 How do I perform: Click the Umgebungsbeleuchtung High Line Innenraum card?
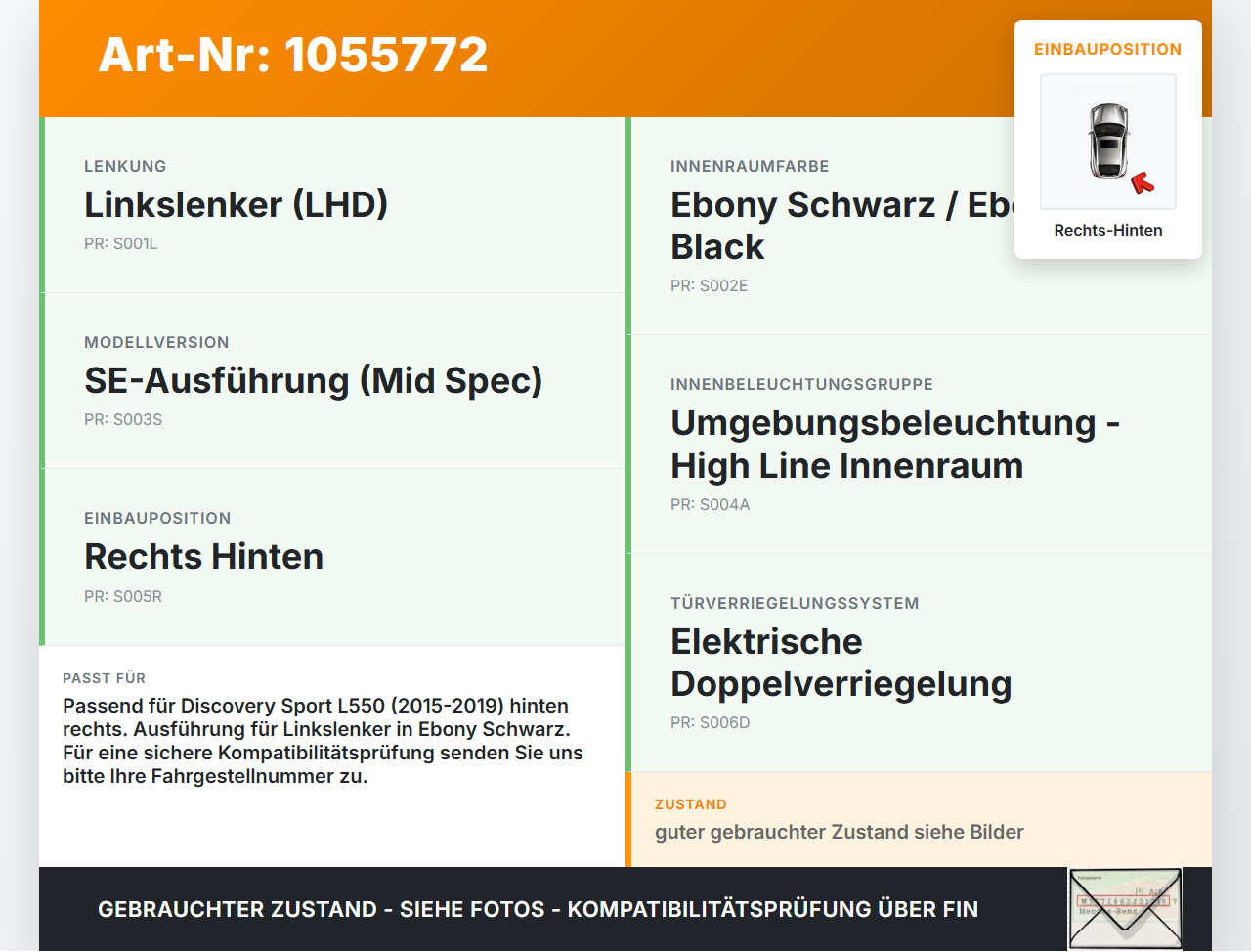919,445
